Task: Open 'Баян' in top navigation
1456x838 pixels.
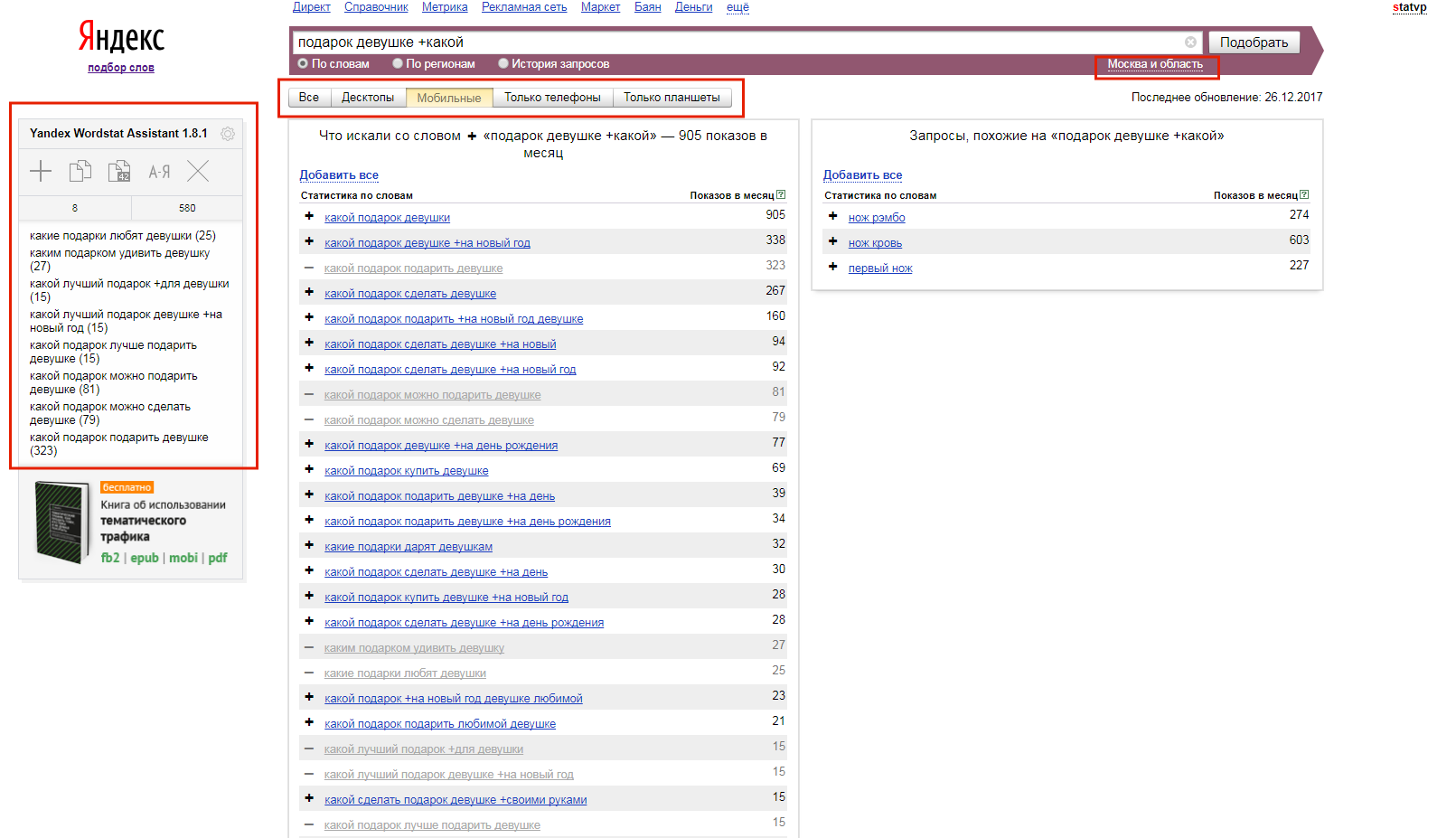Action: point(647,6)
